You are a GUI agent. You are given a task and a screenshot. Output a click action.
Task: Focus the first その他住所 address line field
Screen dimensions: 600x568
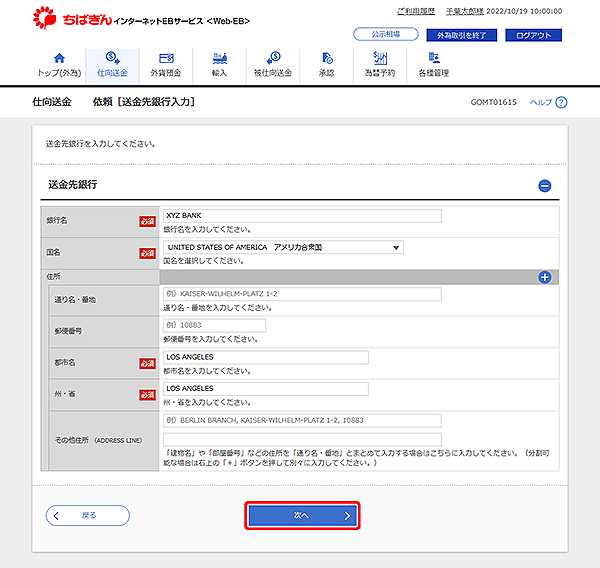[302, 420]
